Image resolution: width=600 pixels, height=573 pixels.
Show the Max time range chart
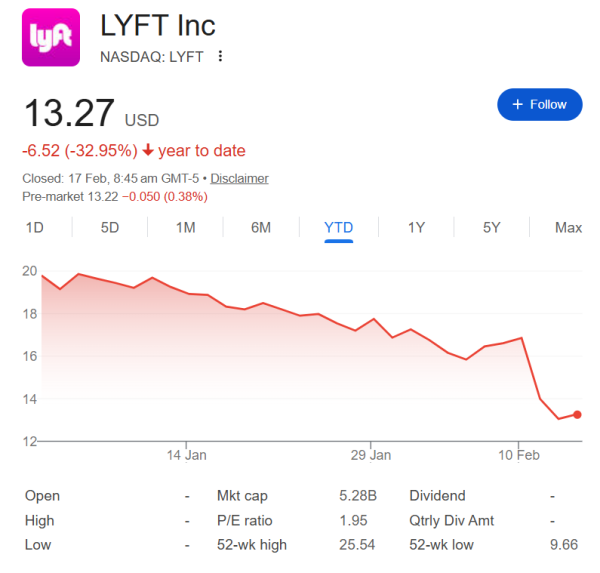click(x=568, y=227)
